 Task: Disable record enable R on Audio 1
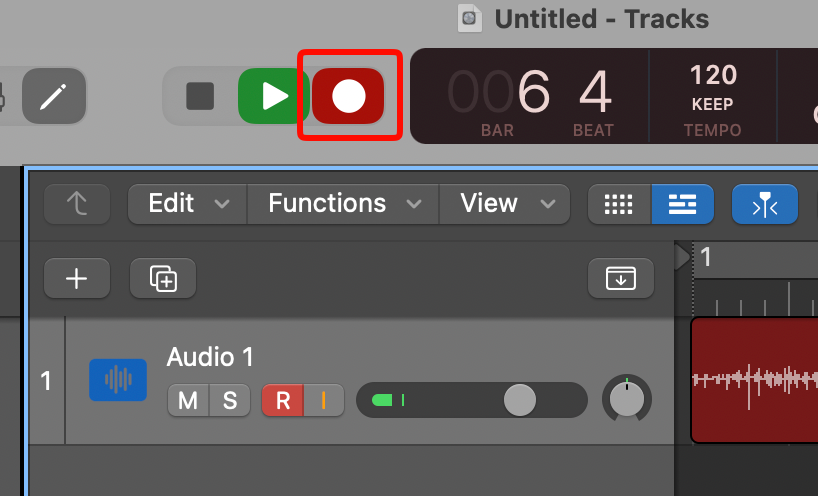(283, 400)
